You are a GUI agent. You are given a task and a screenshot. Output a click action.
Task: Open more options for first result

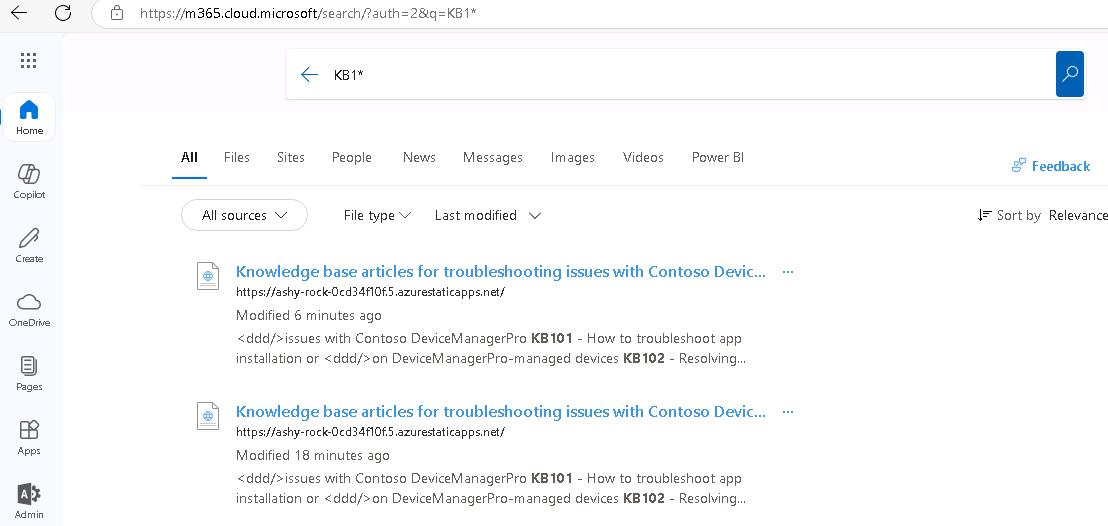click(x=788, y=272)
